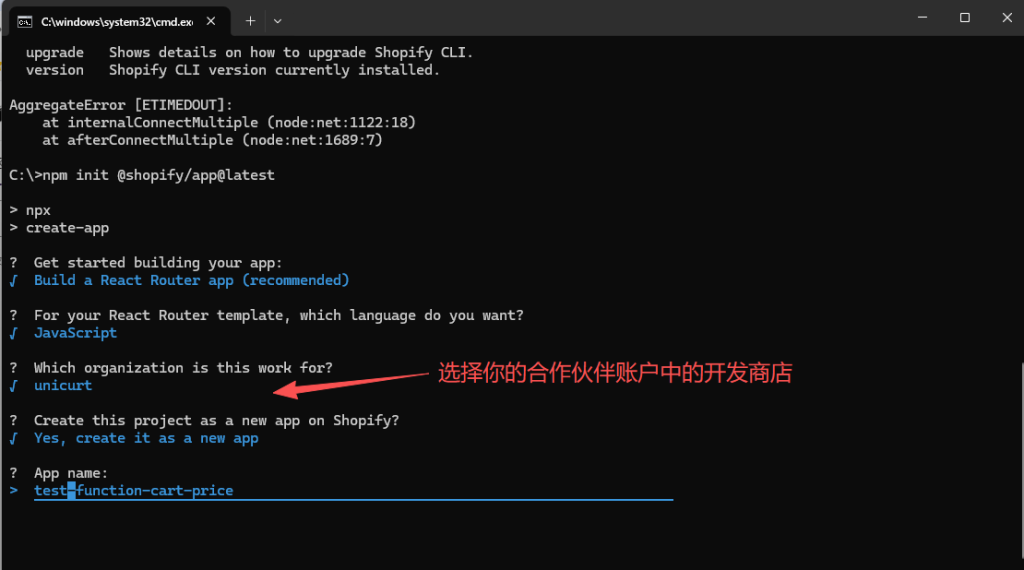Viewport: 1024px width, 570px height.
Task: Open a new terminal tab with plus button
Action: coord(250,20)
